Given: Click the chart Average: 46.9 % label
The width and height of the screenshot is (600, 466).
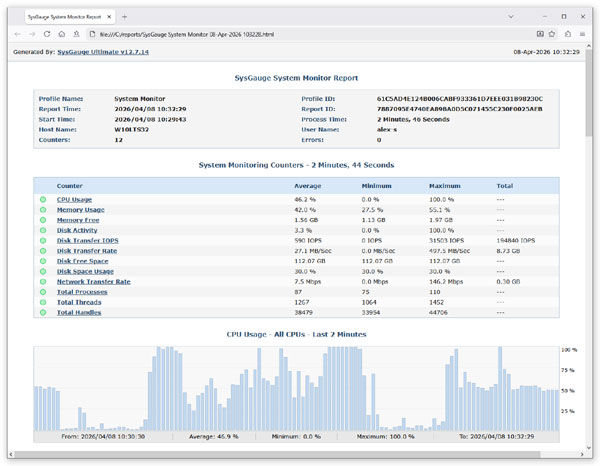Looking at the screenshot, I should (x=214, y=437).
